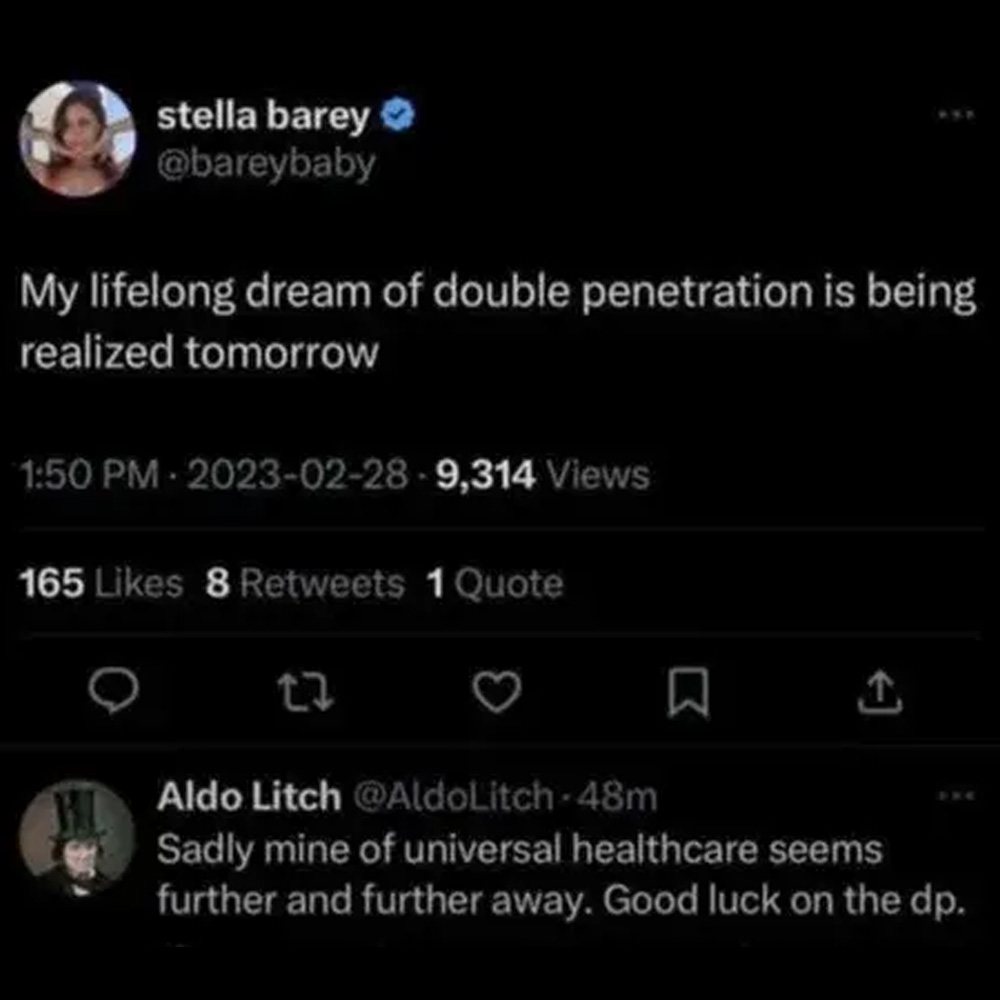Click the reply speech bubble icon
The width and height of the screenshot is (1000, 1000).
pyautogui.click(x=114, y=691)
